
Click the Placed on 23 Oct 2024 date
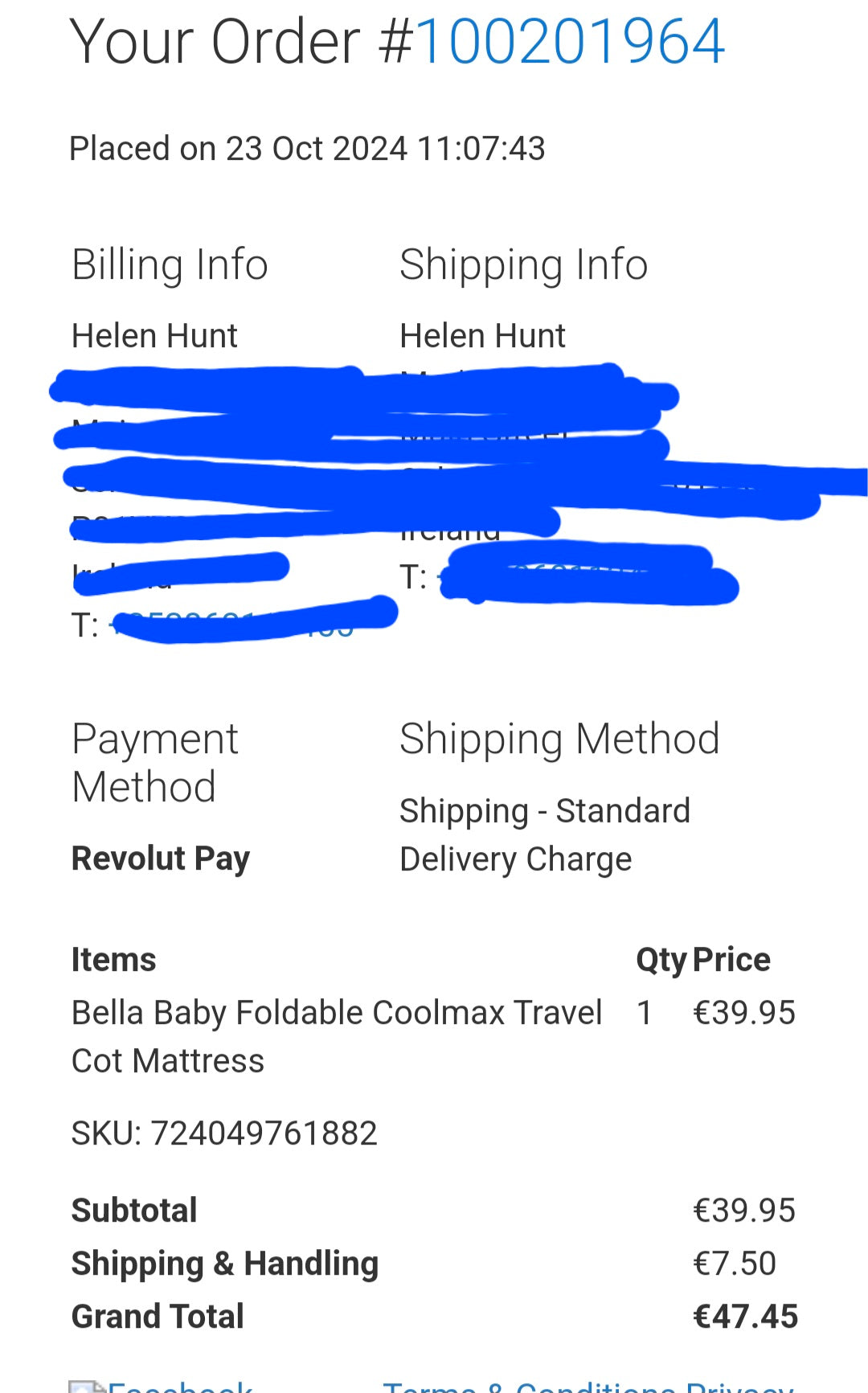(307, 149)
